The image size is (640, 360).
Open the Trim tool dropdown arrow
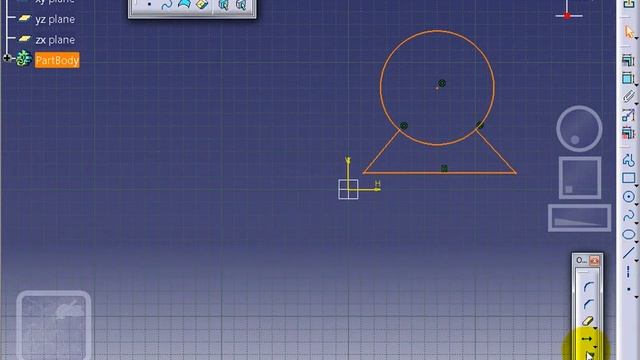pyautogui.click(x=596, y=328)
